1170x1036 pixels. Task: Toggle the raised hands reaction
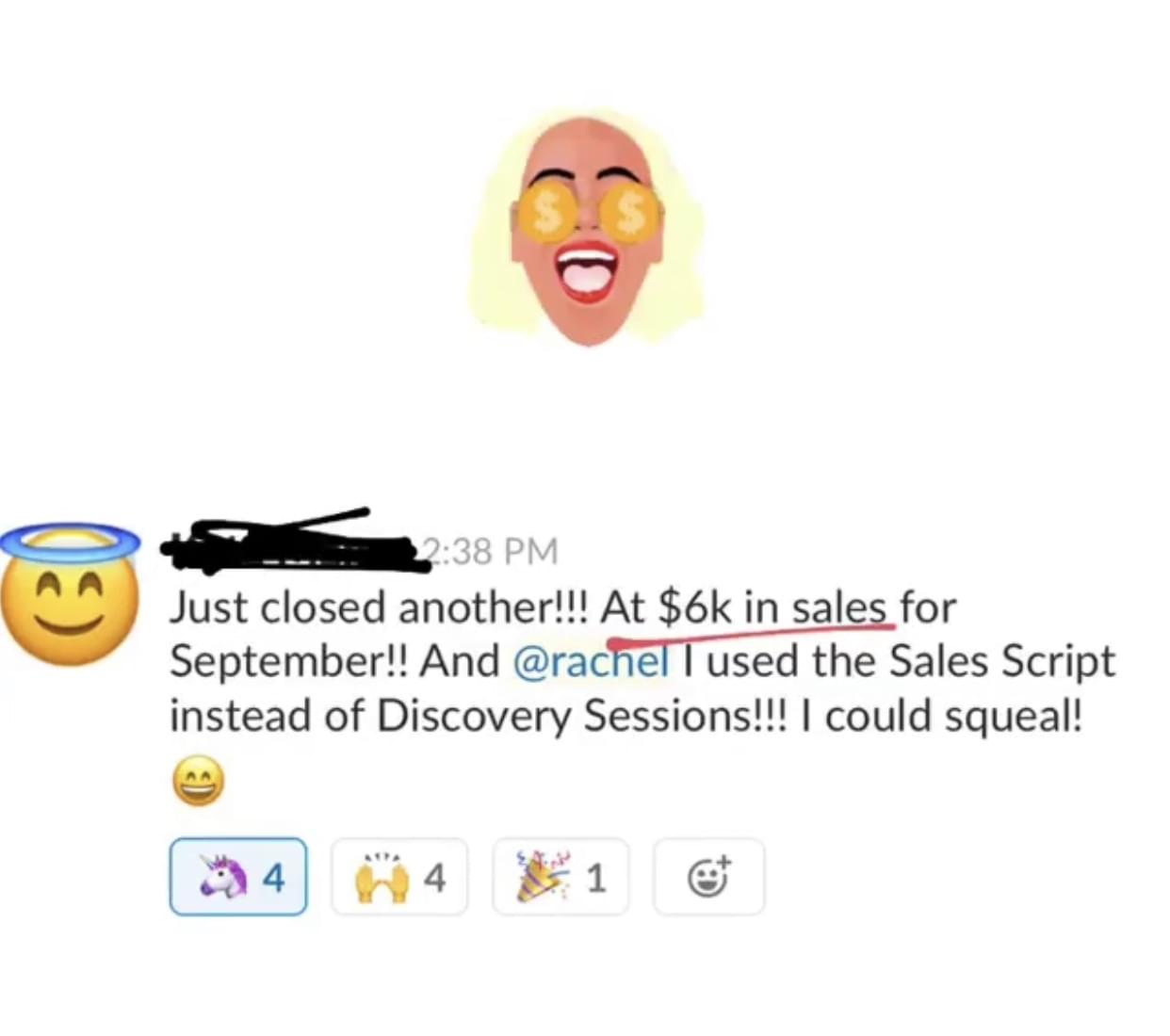coord(399,877)
